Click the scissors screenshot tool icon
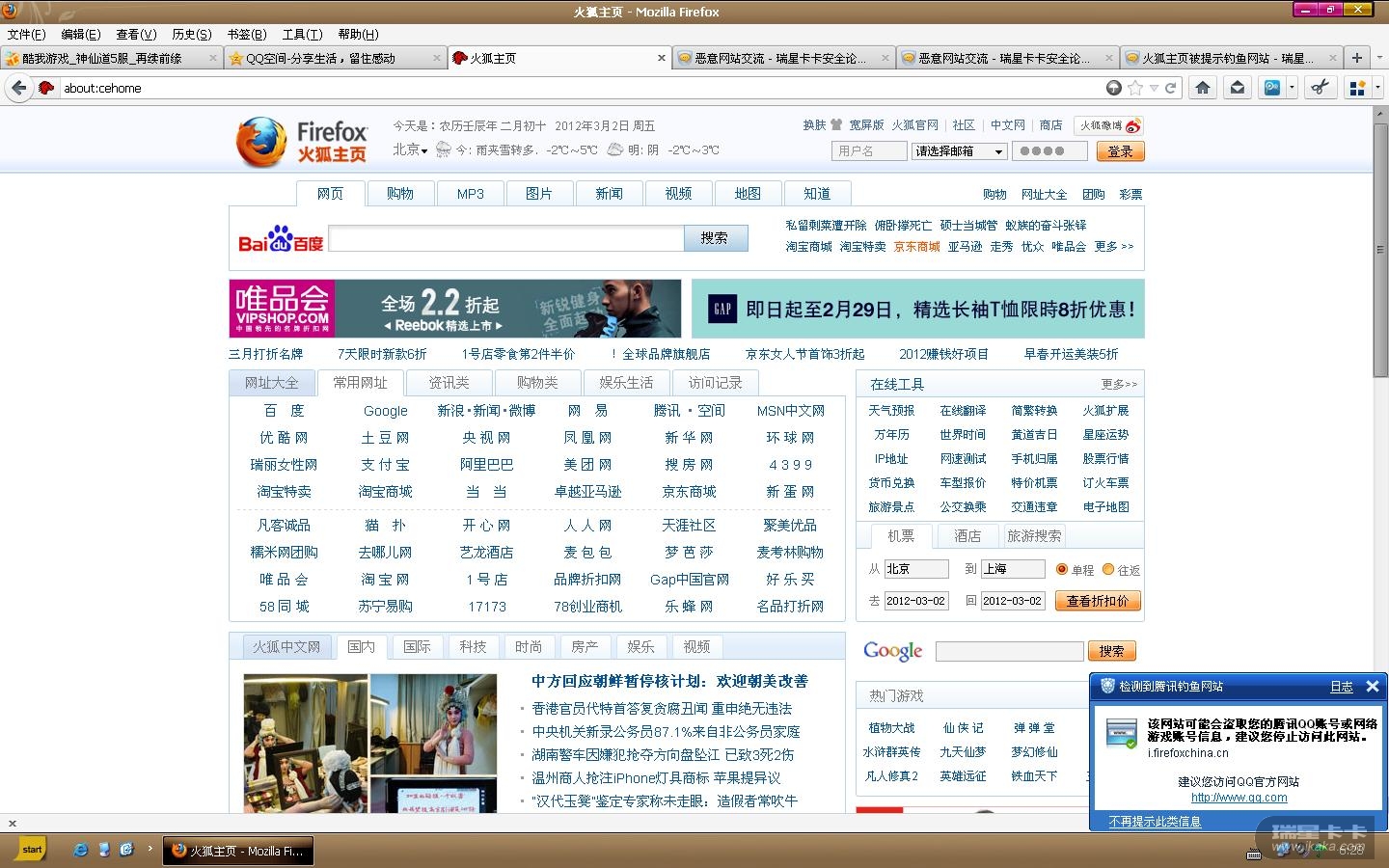Image resolution: width=1389 pixels, height=868 pixels. coord(1320,88)
